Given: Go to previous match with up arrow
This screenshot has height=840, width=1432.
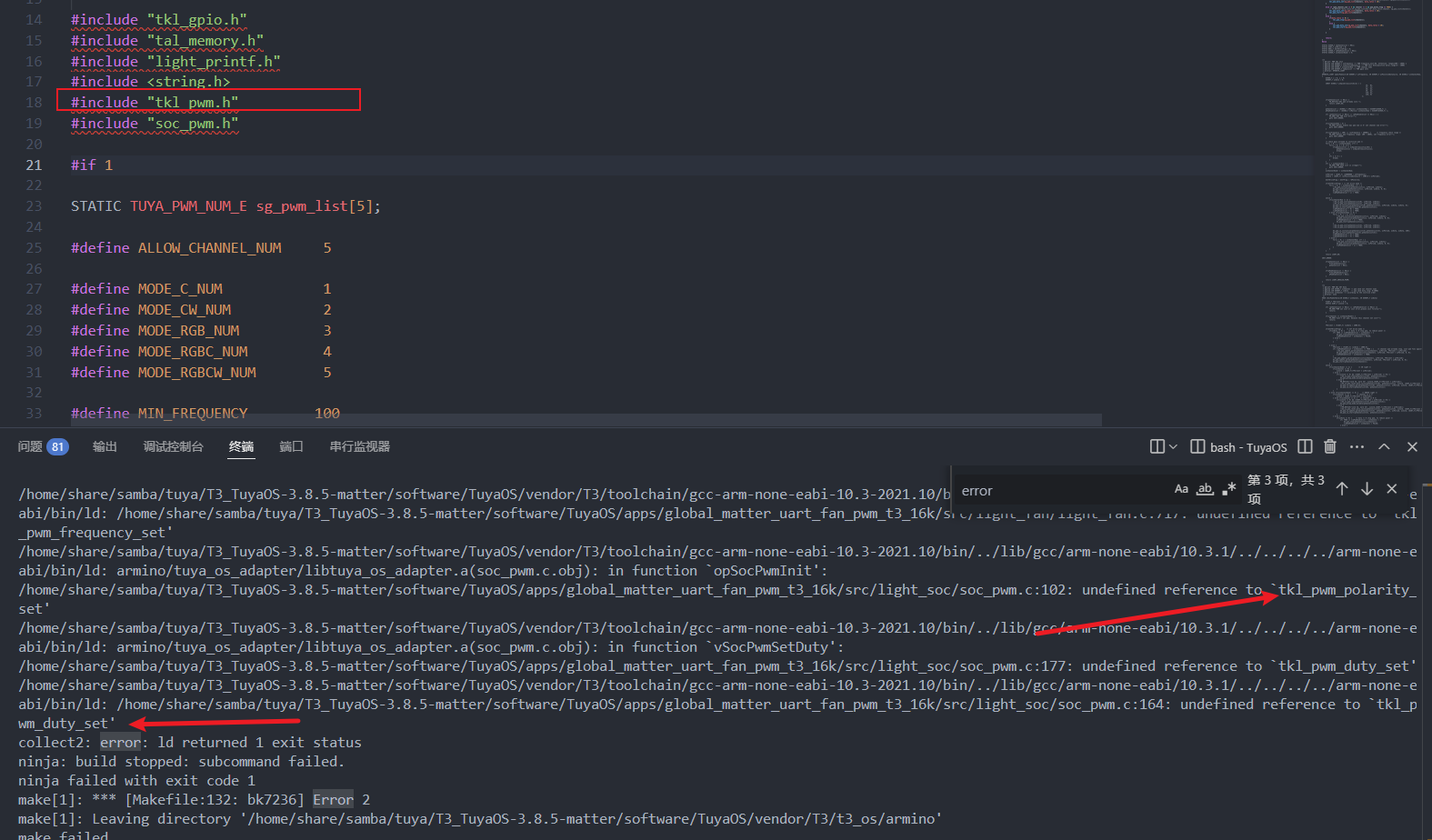Looking at the screenshot, I should (1342, 489).
